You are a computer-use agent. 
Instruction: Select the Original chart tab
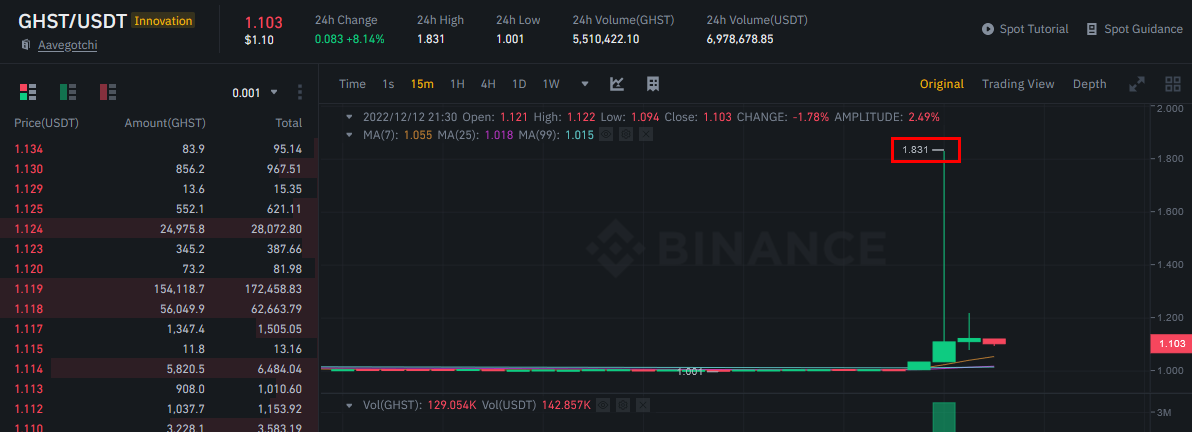pyautogui.click(x=942, y=84)
